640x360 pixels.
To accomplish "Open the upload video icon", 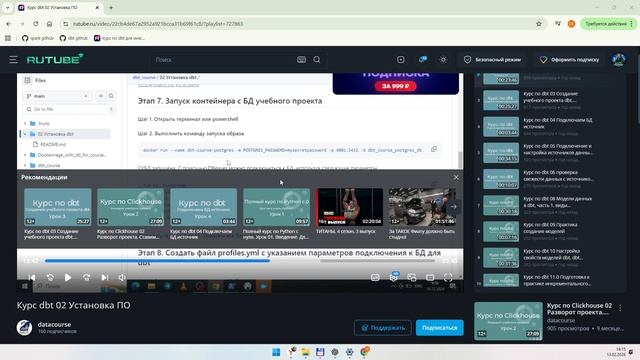I will [401, 60].
